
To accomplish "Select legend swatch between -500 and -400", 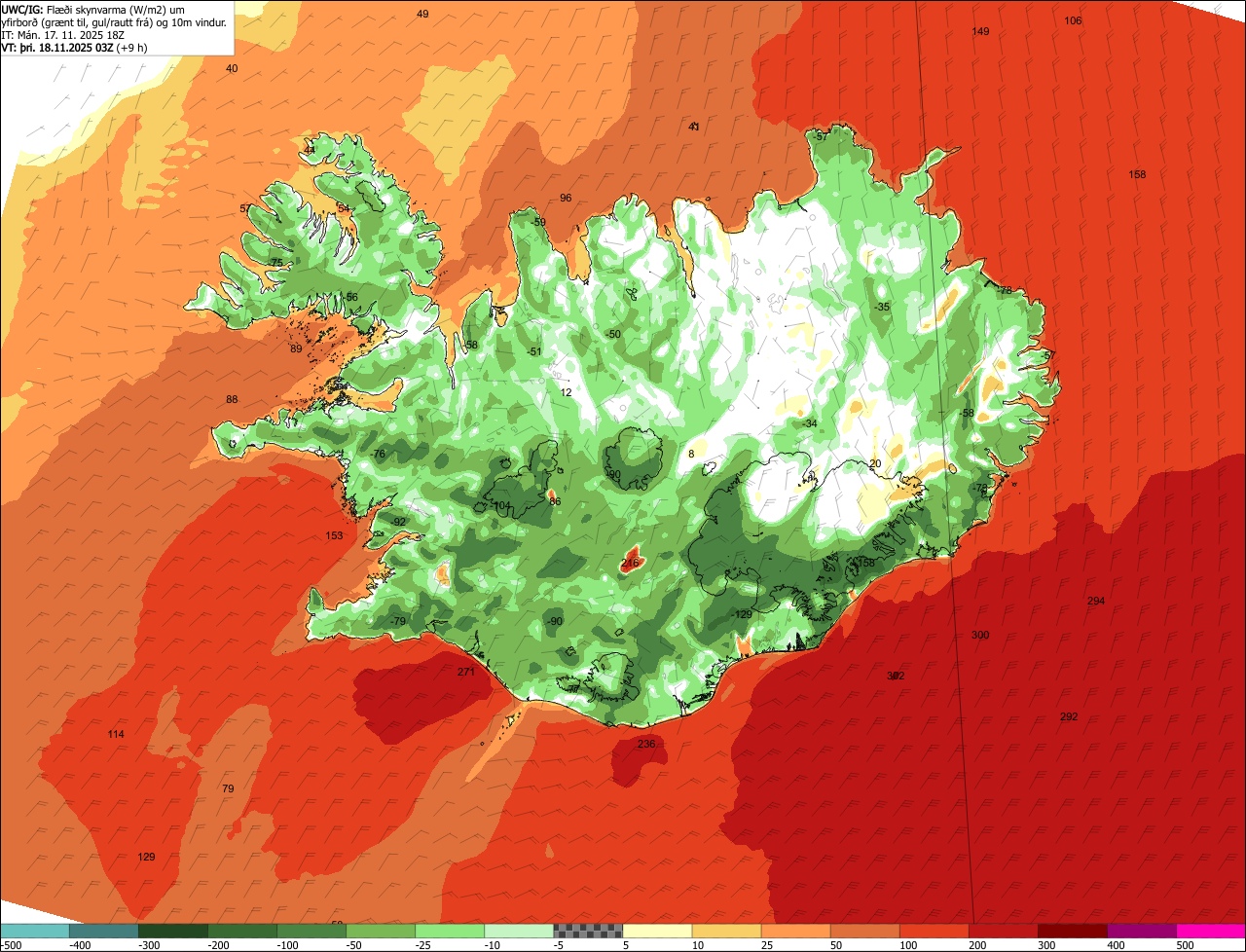I will coord(34,931).
